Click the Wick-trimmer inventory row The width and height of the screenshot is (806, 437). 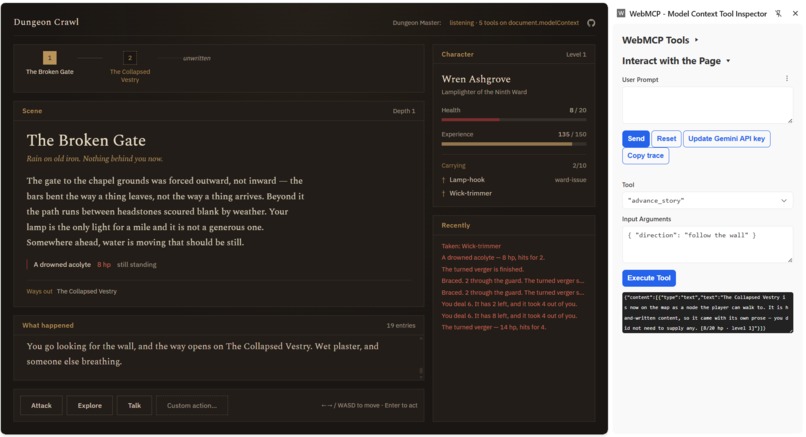(514, 193)
